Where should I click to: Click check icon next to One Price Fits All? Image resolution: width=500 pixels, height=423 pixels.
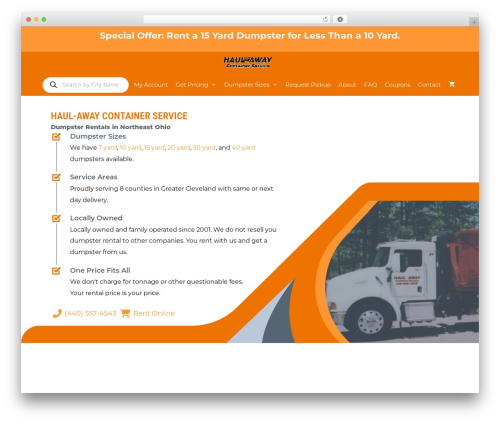coord(56,271)
